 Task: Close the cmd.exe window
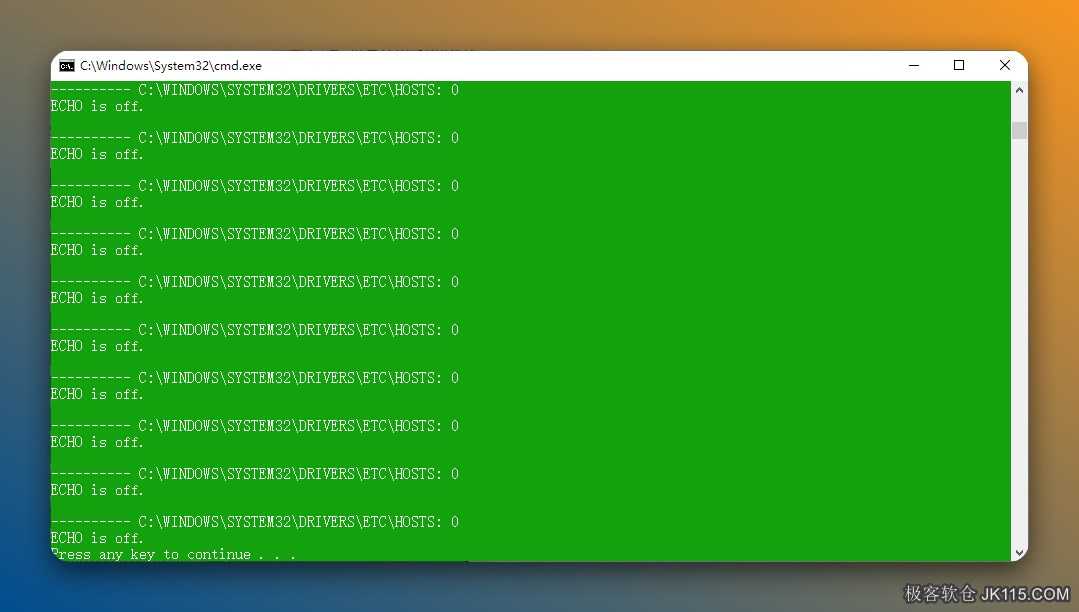(x=1005, y=65)
